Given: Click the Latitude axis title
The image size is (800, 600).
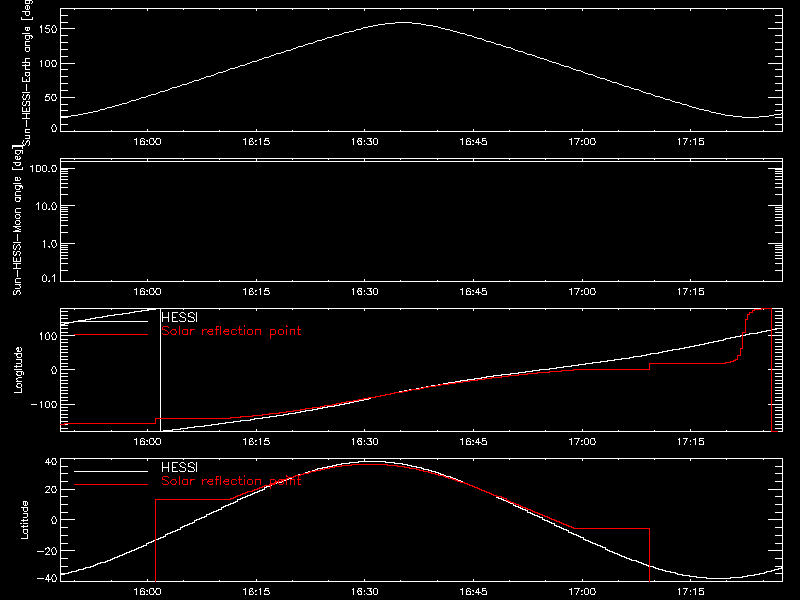Looking at the screenshot, I should pyautogui.click(x=24, y=520).
